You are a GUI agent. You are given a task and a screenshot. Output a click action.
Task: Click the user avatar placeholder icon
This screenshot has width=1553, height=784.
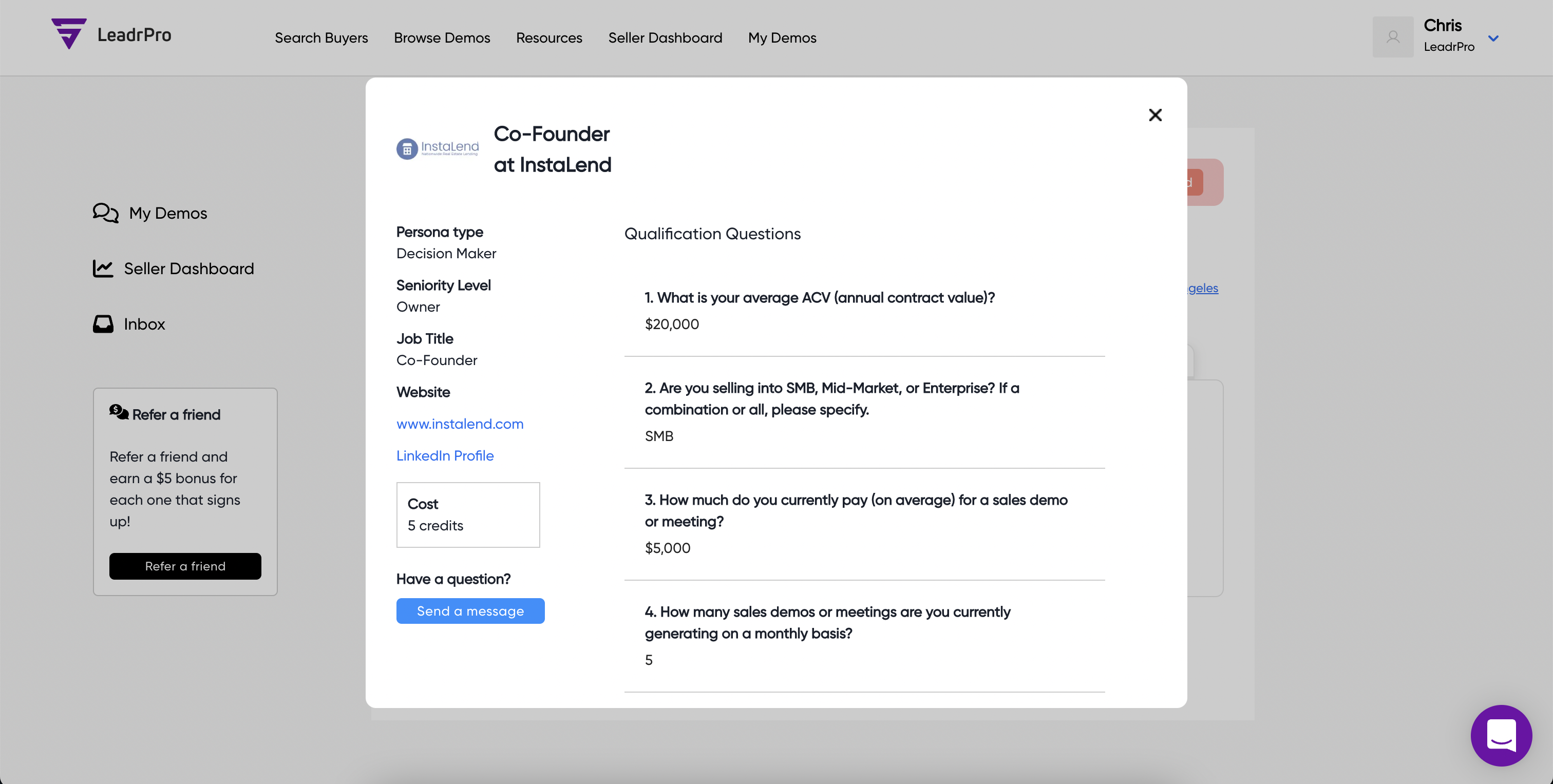1393,37
